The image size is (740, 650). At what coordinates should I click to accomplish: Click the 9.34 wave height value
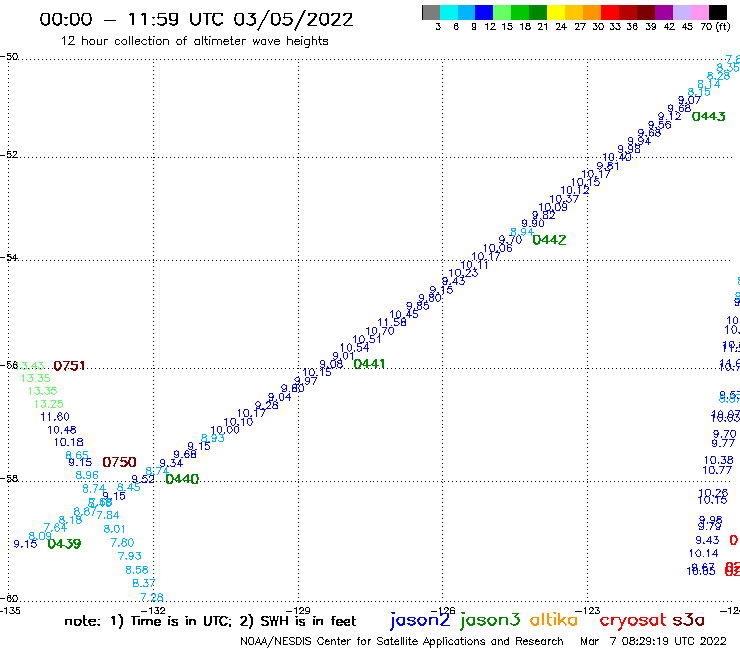pyautogui.click(x=171, y=463)
